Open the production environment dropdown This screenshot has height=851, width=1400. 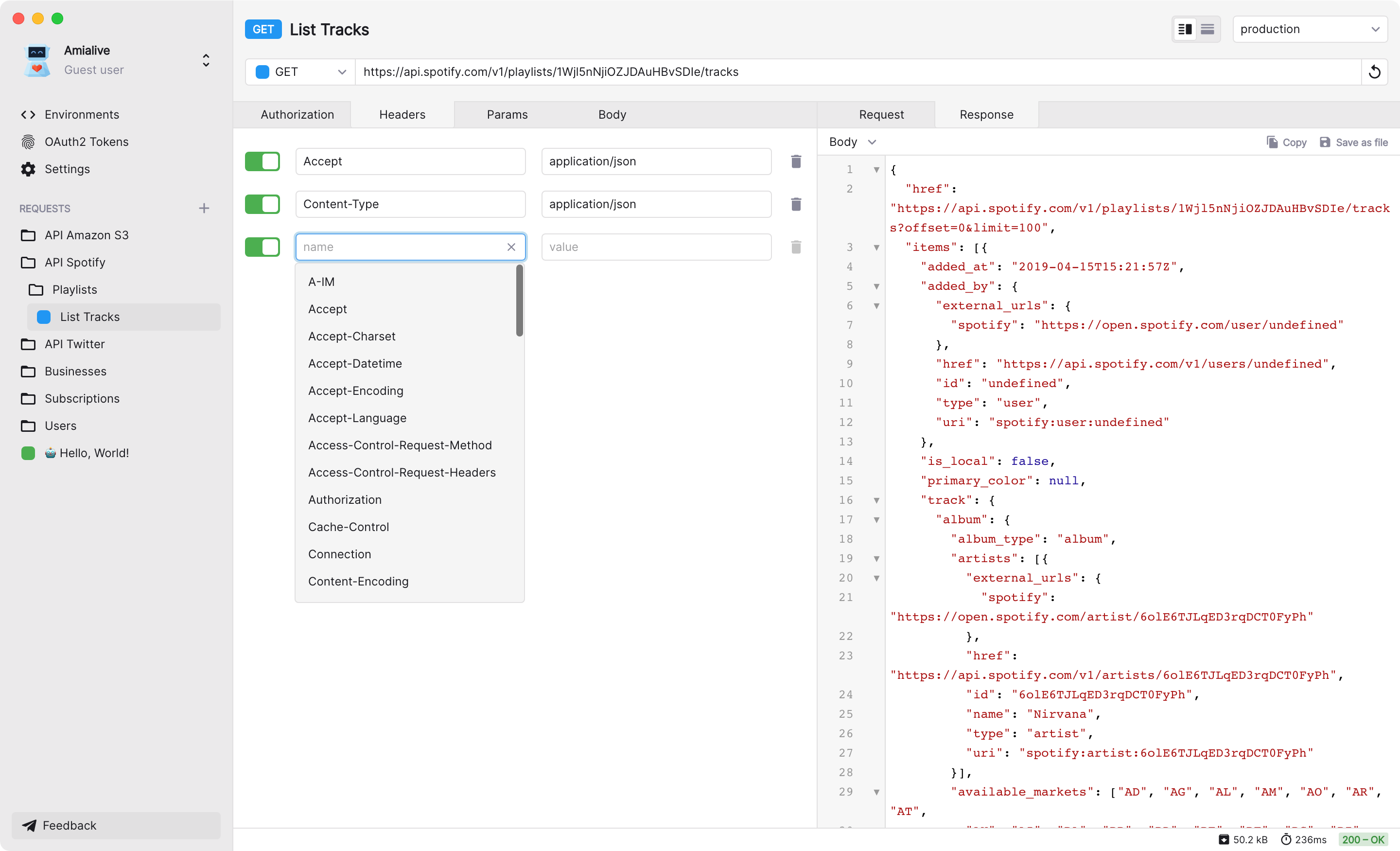pos(1310,29)
